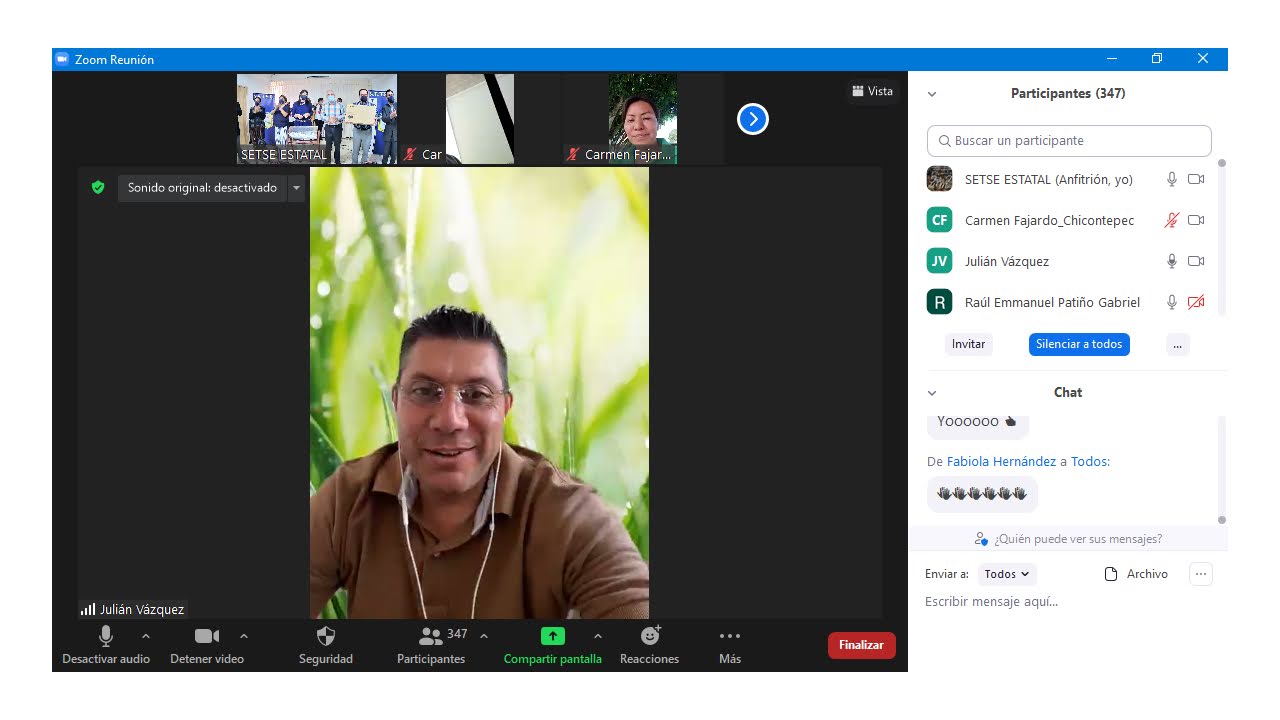The height and width of the screenshot is (720, 1280).
Task: Select Carmen Fajardo_Chicontepec participant name
Action: point(1049,220)
